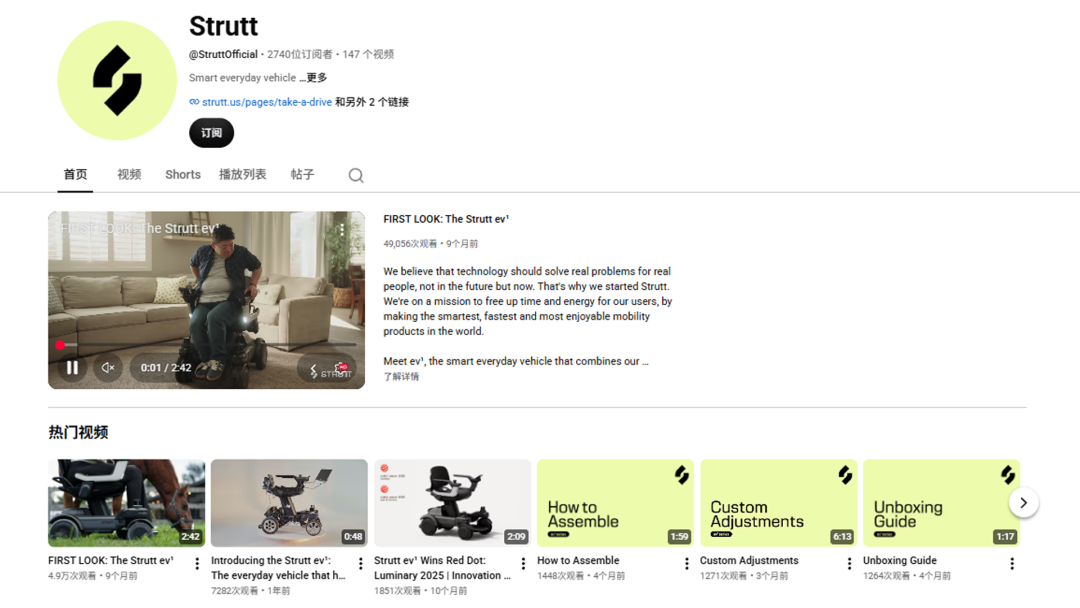Click the Strutt watermark in the player
This screenshot has width=1080, height=608.
[x=331, y=371]
